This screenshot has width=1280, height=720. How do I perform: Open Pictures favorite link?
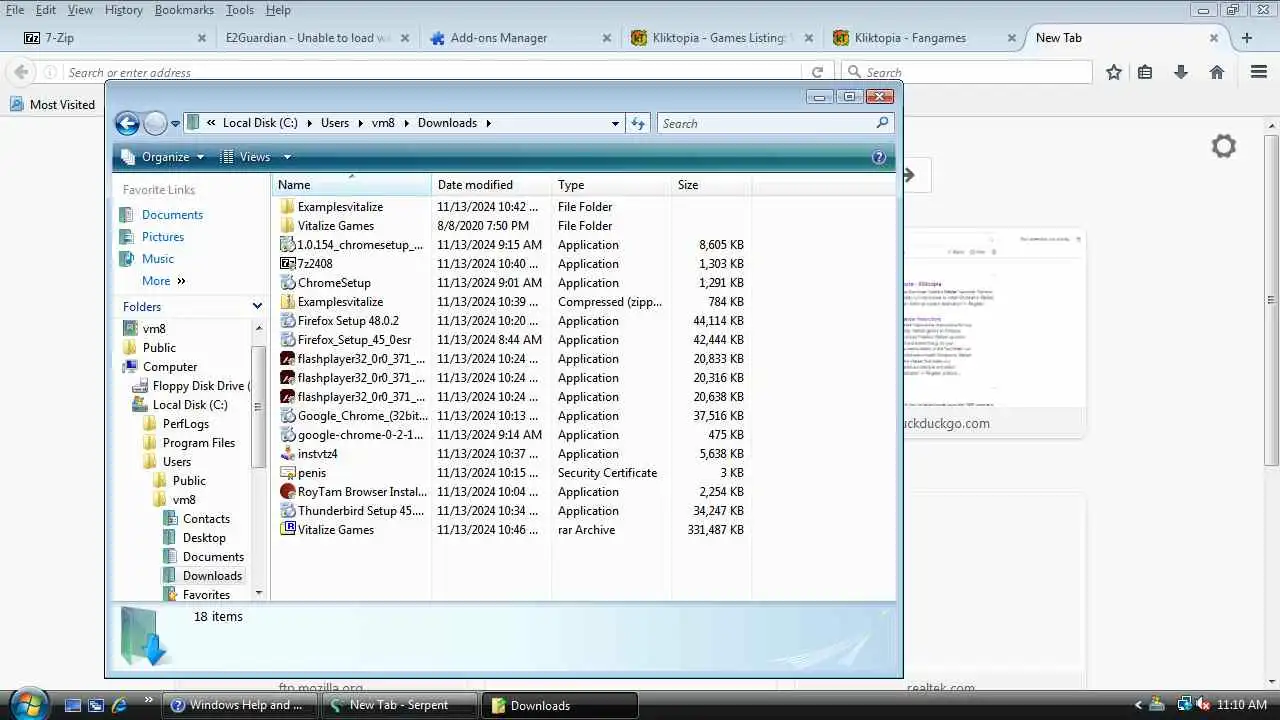point(163,237)
